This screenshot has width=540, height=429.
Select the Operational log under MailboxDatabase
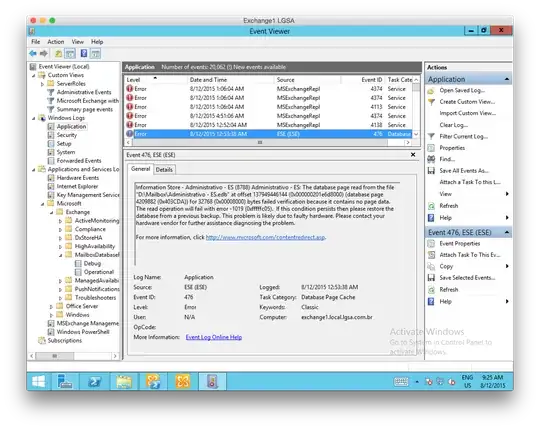tap(99, 272)
